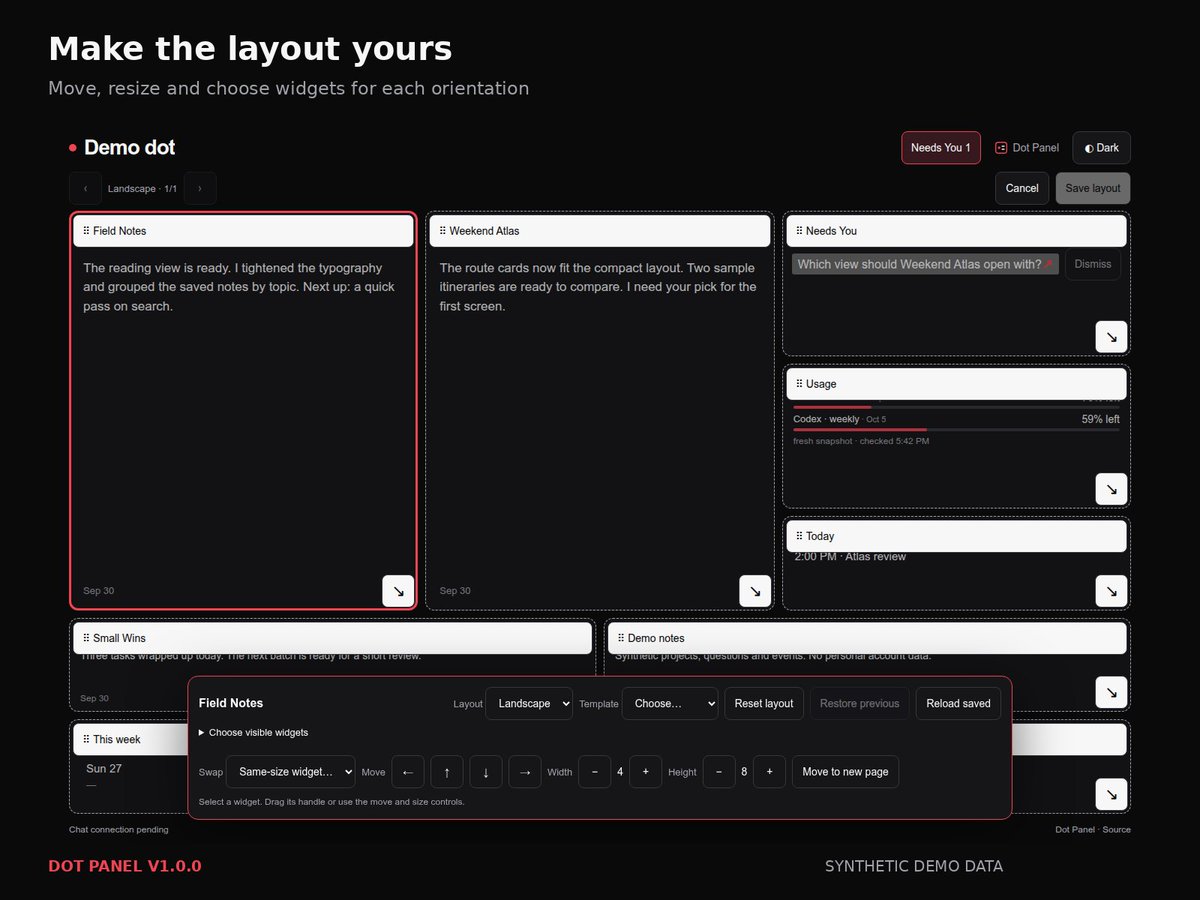Screen dimensions: 1200x900
Task: Open 'Which view should Weekend Atlas open with?' link
Action: pos(925,264)
